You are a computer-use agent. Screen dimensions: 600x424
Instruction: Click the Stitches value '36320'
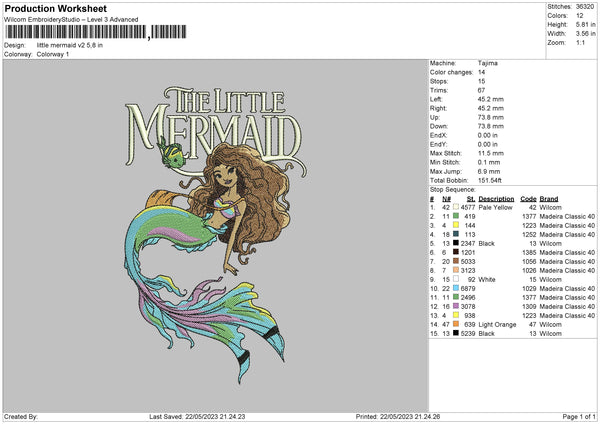585,7
